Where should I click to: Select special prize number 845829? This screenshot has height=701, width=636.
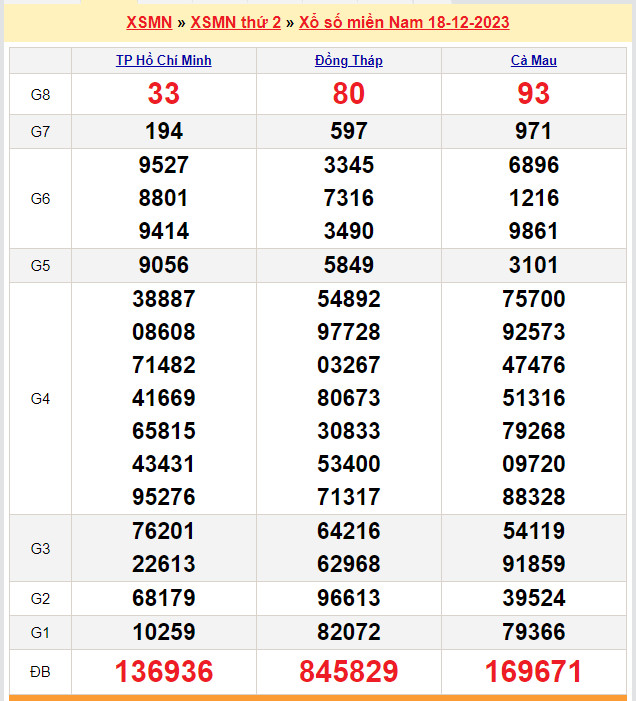coord(348,672)
